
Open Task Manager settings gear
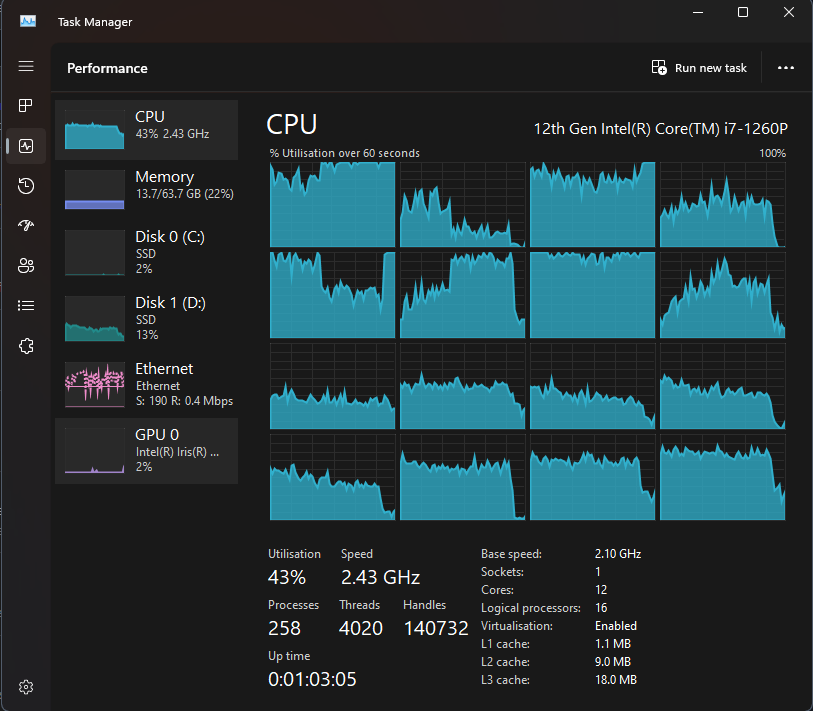(x=26, y=687)
